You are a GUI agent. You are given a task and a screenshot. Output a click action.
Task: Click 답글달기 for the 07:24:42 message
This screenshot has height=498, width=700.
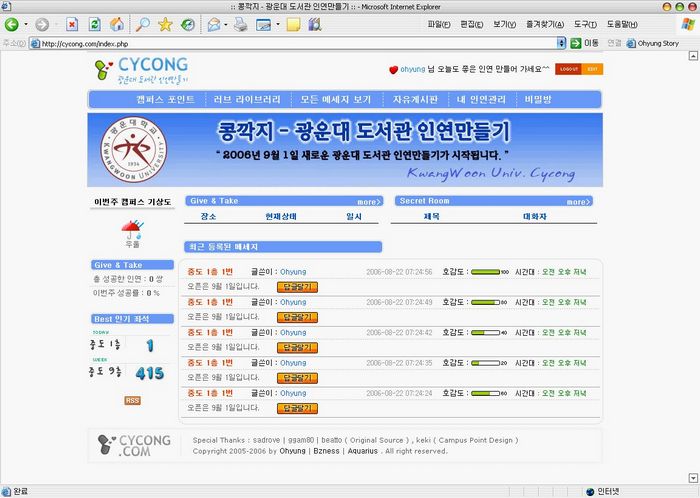297,348
